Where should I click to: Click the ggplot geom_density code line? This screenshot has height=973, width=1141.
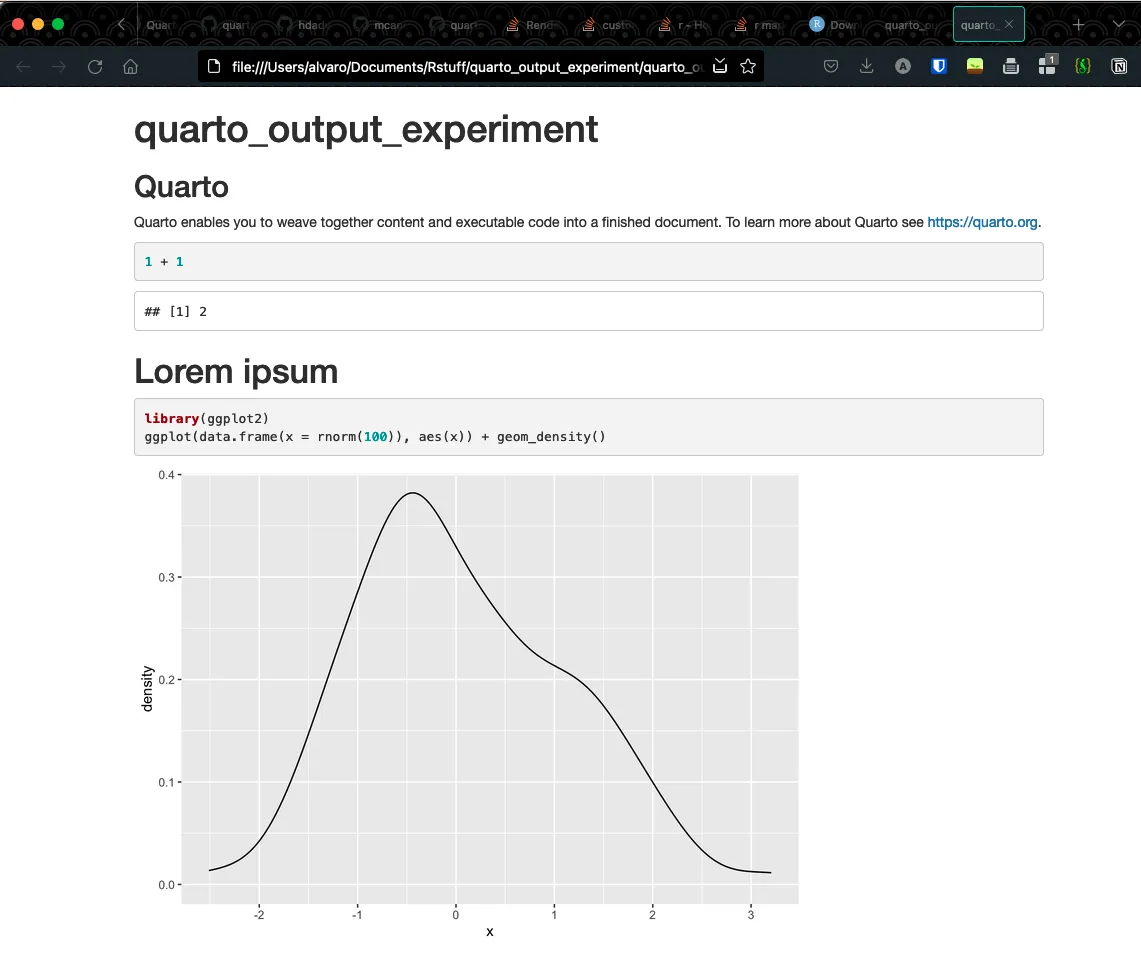(375, 437)
